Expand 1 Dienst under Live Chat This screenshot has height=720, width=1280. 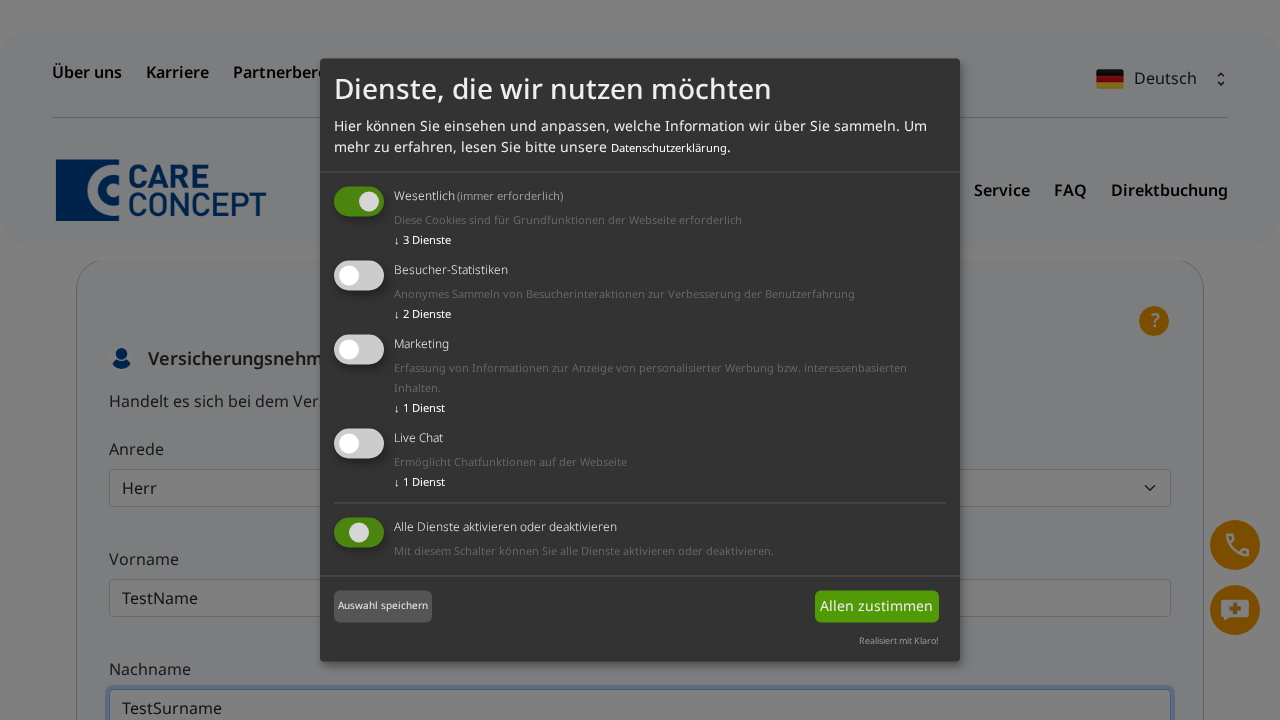[x=419, y=482]
